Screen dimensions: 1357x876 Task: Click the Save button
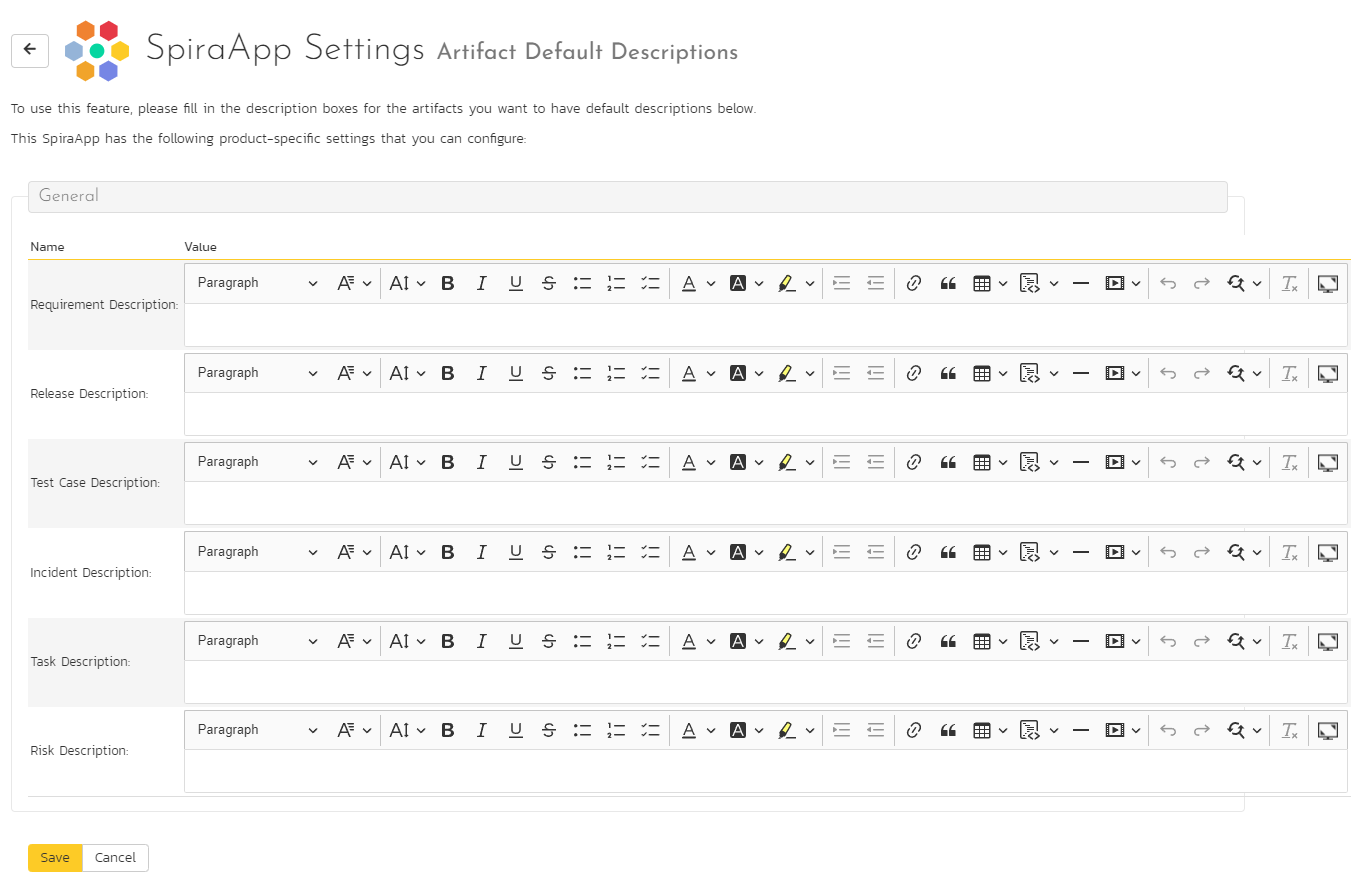coord(55,858)
